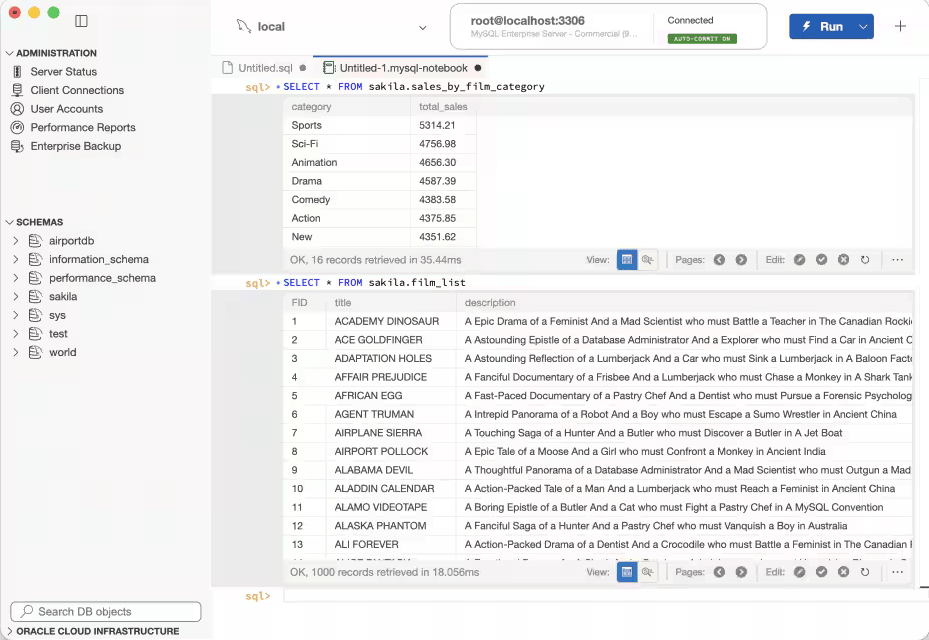Image resolution: width=929 pixels, height=640 pixels.
Task: Expand the test schema
Action: coord(16,334)
